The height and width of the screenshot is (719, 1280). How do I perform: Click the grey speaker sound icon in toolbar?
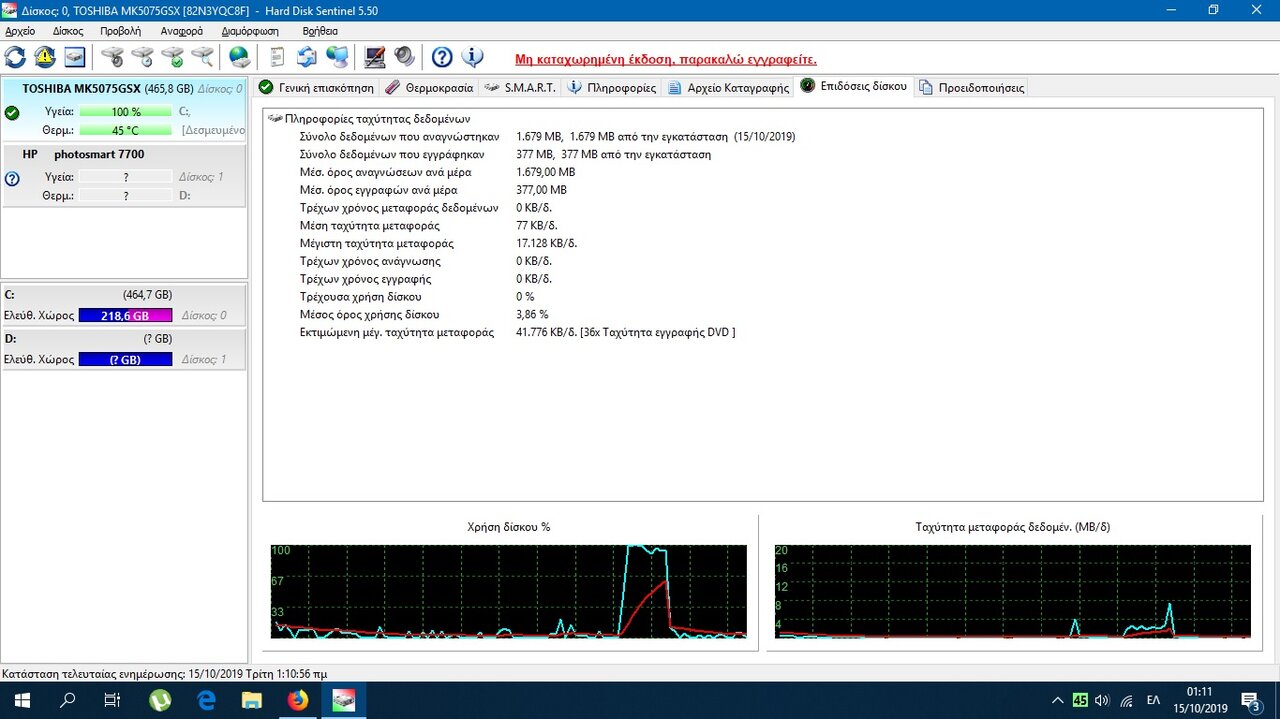(405, 57)
